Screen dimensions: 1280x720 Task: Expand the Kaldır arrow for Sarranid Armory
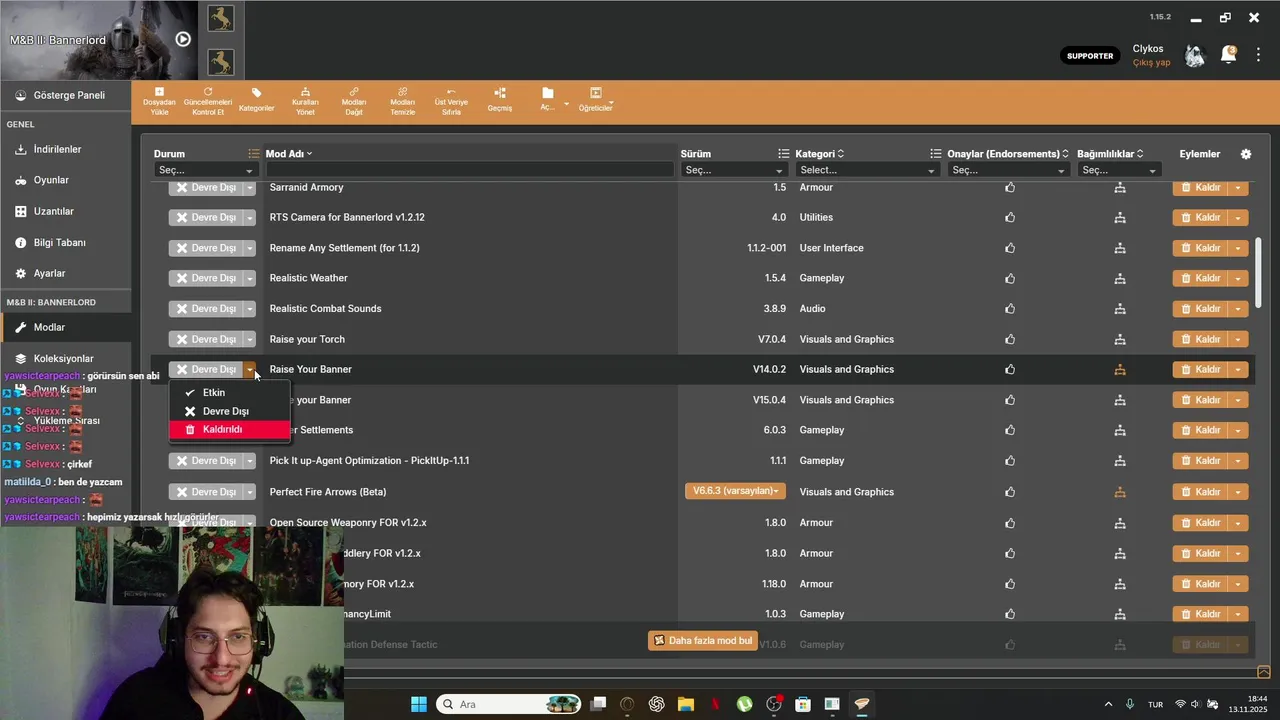(1239, 187)
